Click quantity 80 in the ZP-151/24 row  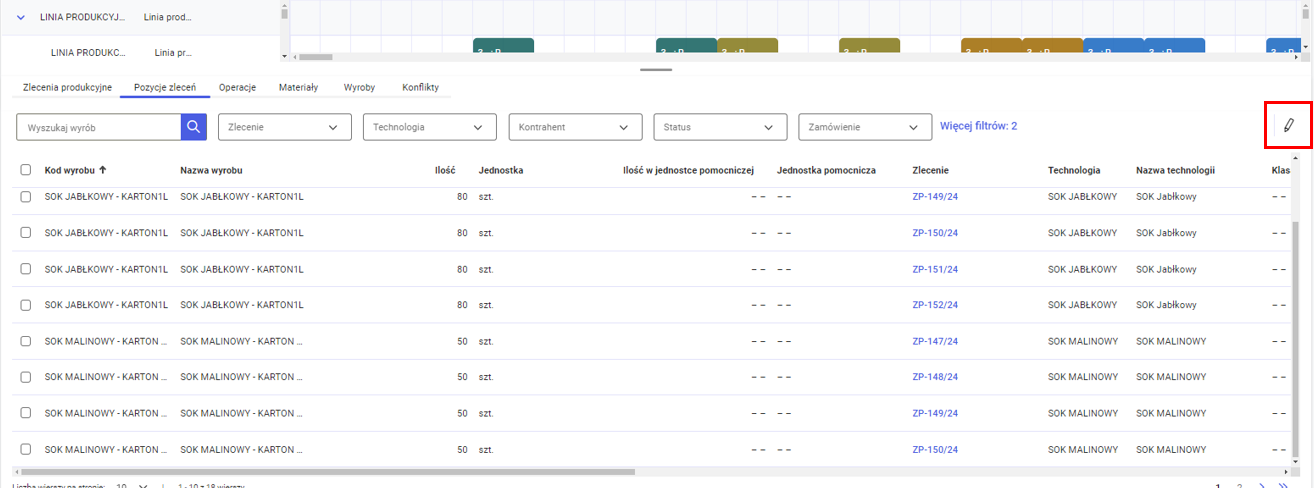click(462, 269)
